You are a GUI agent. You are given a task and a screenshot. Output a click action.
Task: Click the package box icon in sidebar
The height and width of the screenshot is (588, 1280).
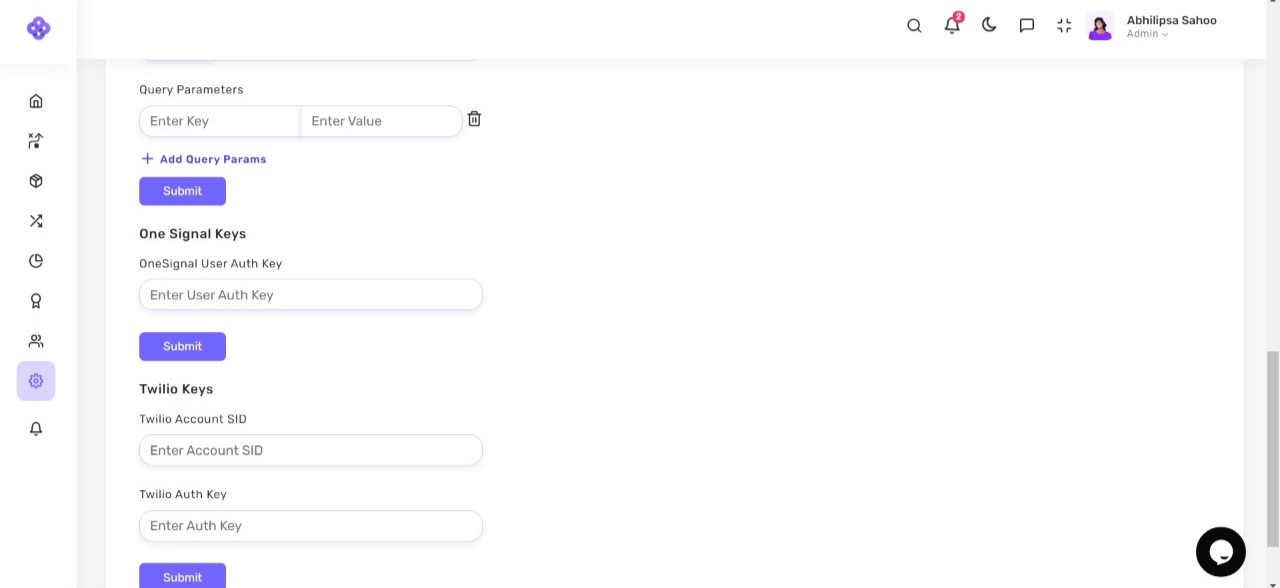[36, 181]
